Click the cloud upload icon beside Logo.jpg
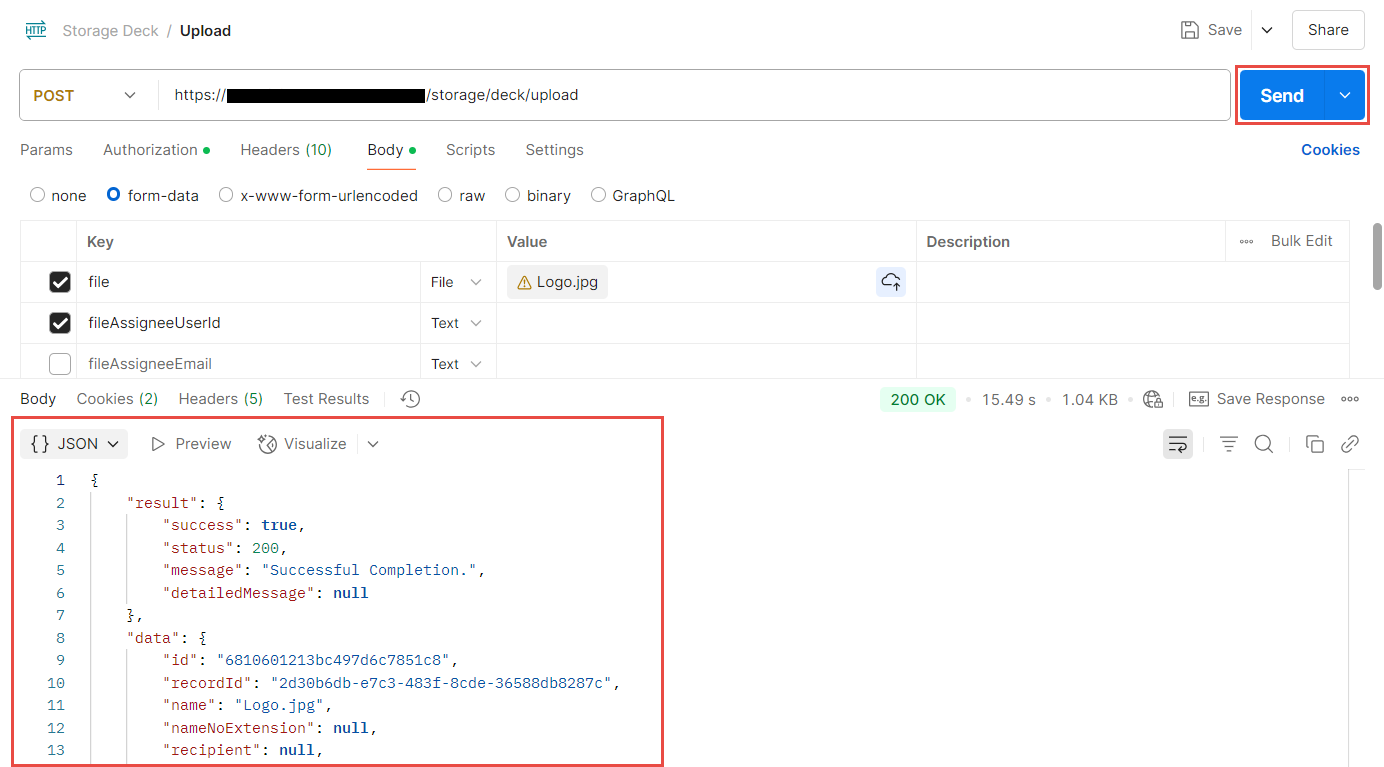The image size is (1384, 767). [x=891, y=282]
